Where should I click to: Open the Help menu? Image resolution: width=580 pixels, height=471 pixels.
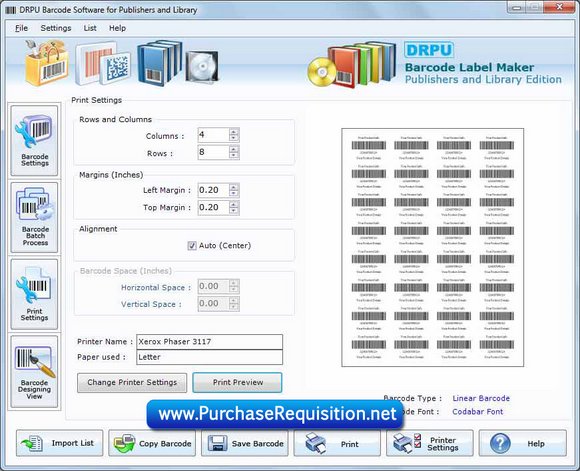(117, 28)
